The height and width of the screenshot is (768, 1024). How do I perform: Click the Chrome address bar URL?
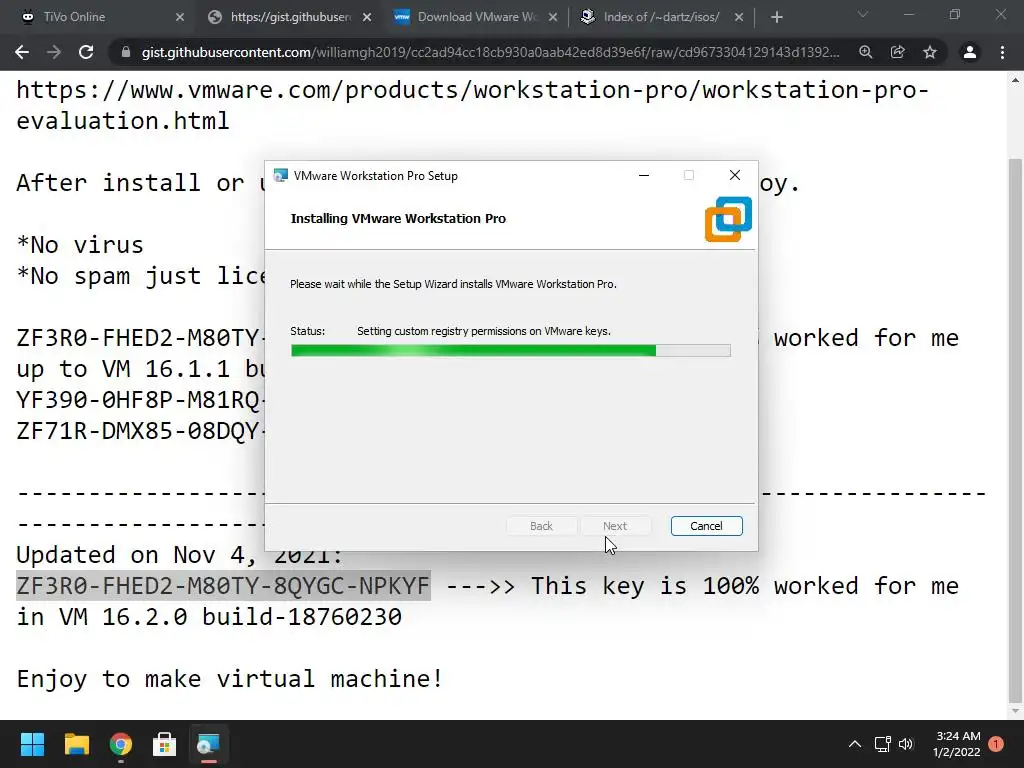[490, 52]
